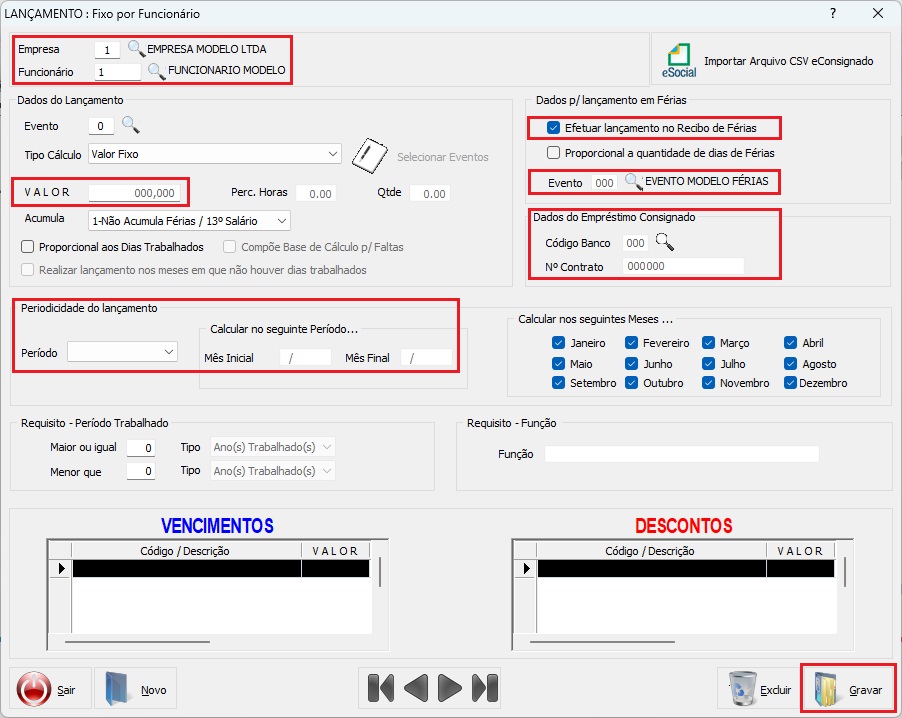The width and height of the screenshot is (902, 718).
Task: Click the magnifier icon beside Empresa field
Action: [x=136, y=48]
